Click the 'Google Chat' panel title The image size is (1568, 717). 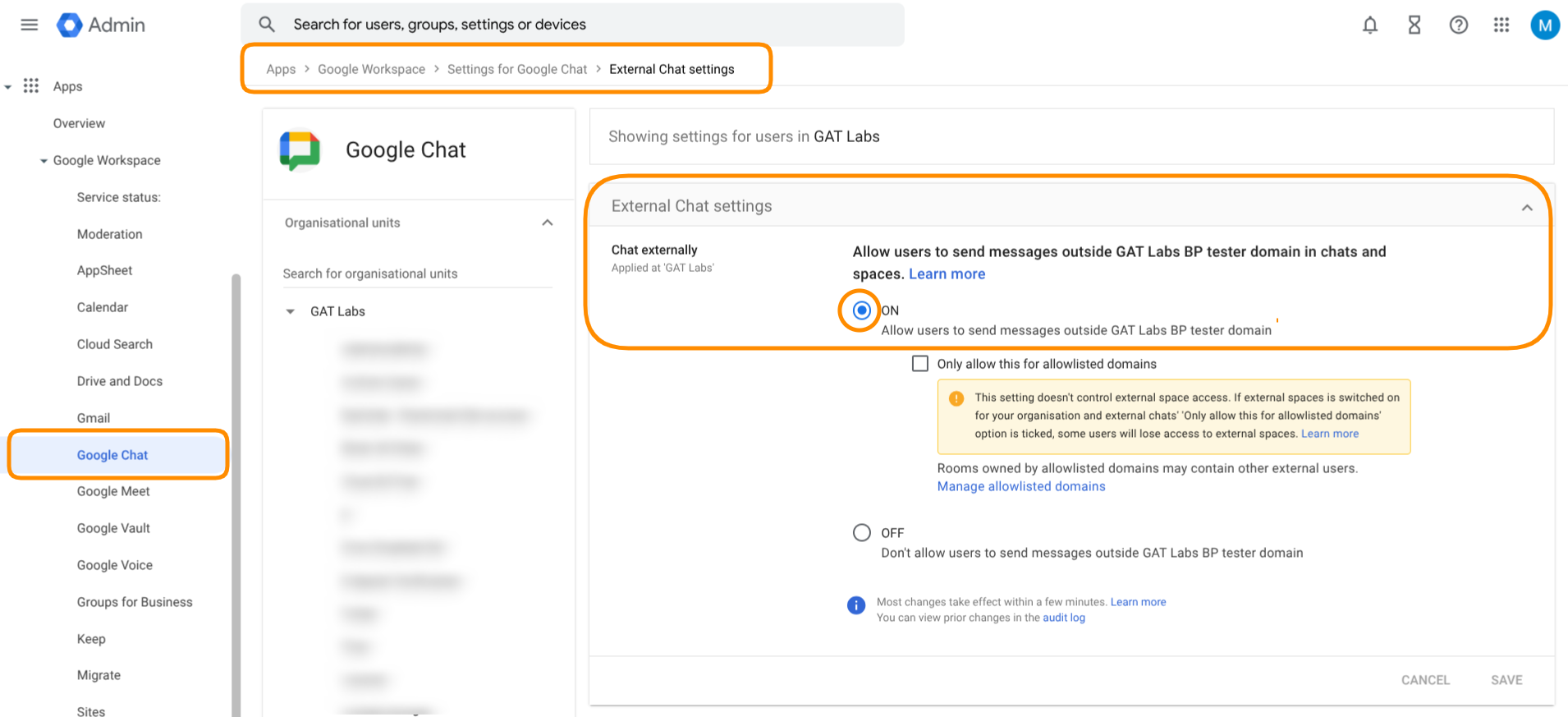coord(406,149)
